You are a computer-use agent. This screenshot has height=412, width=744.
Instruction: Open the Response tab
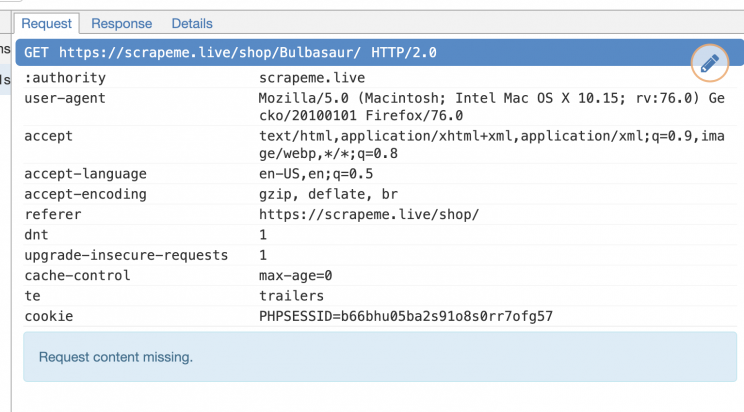(121, 23)
